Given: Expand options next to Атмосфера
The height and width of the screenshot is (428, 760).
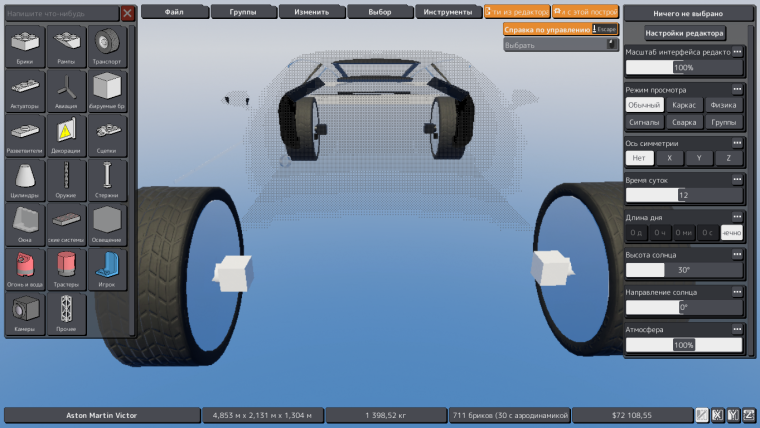Looking at the screenshot, I should 737,329.
